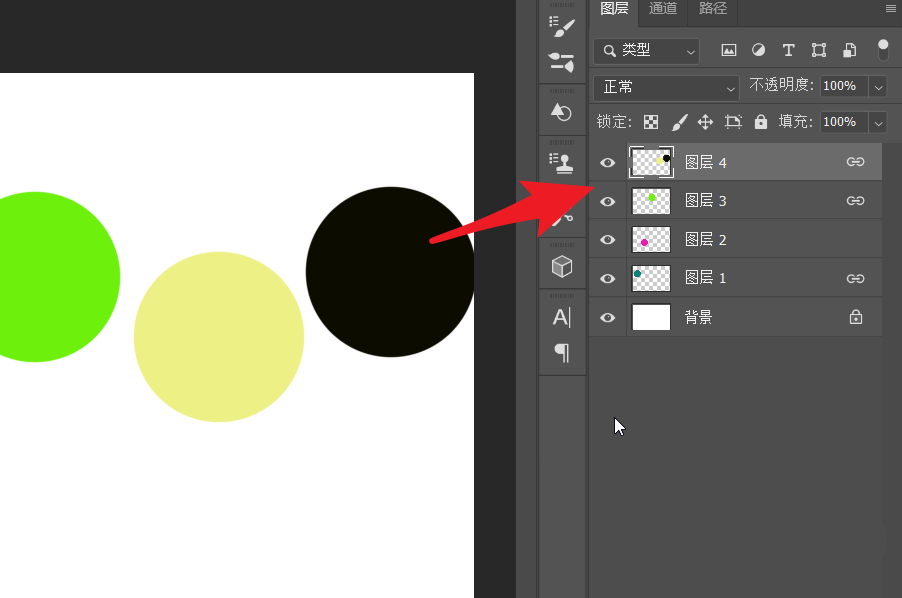Open the History panel icon
The height and width of the screenshot is (598, 902).
[x=562, y=112]
